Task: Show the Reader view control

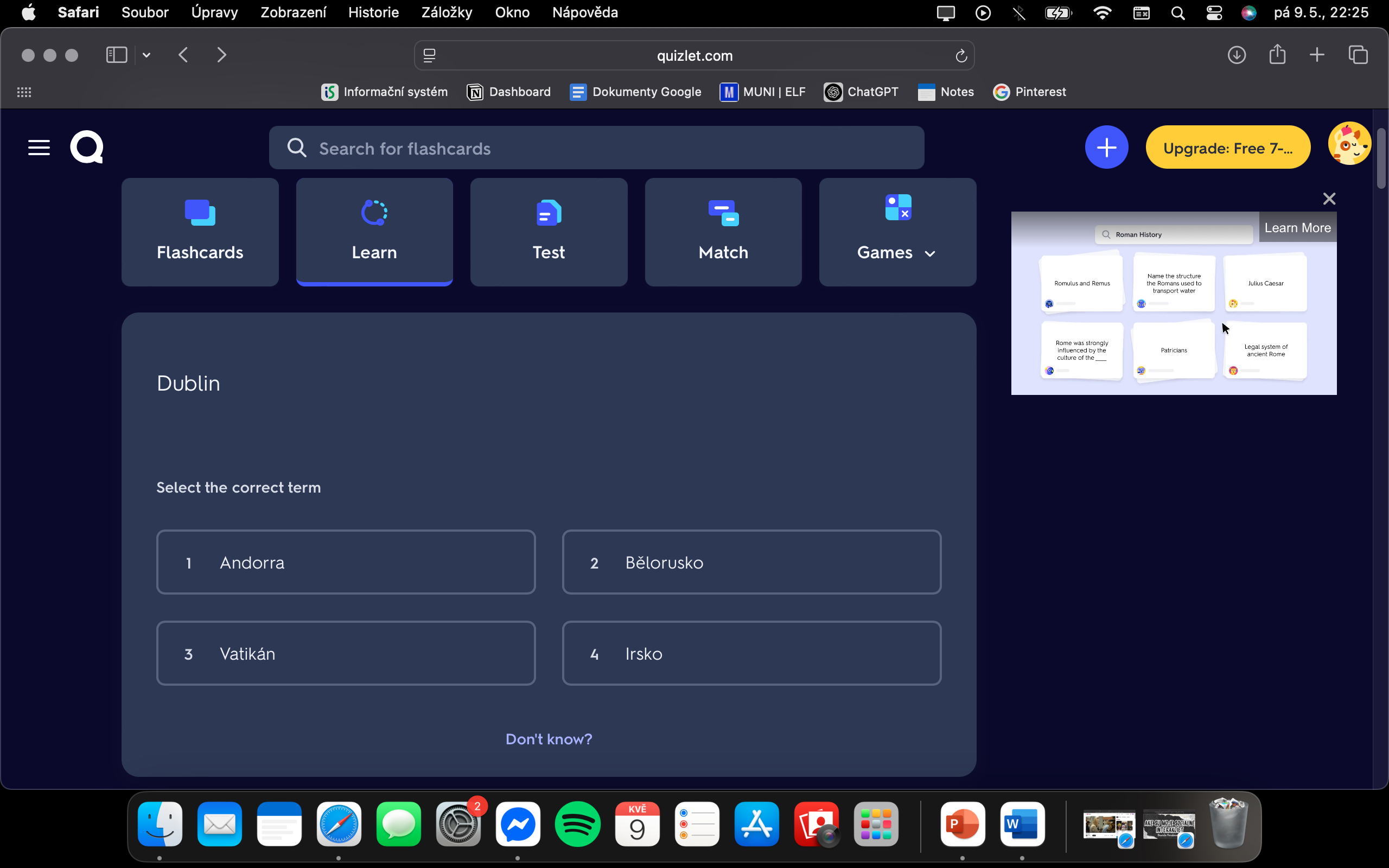Action: (x=428, y=55)
